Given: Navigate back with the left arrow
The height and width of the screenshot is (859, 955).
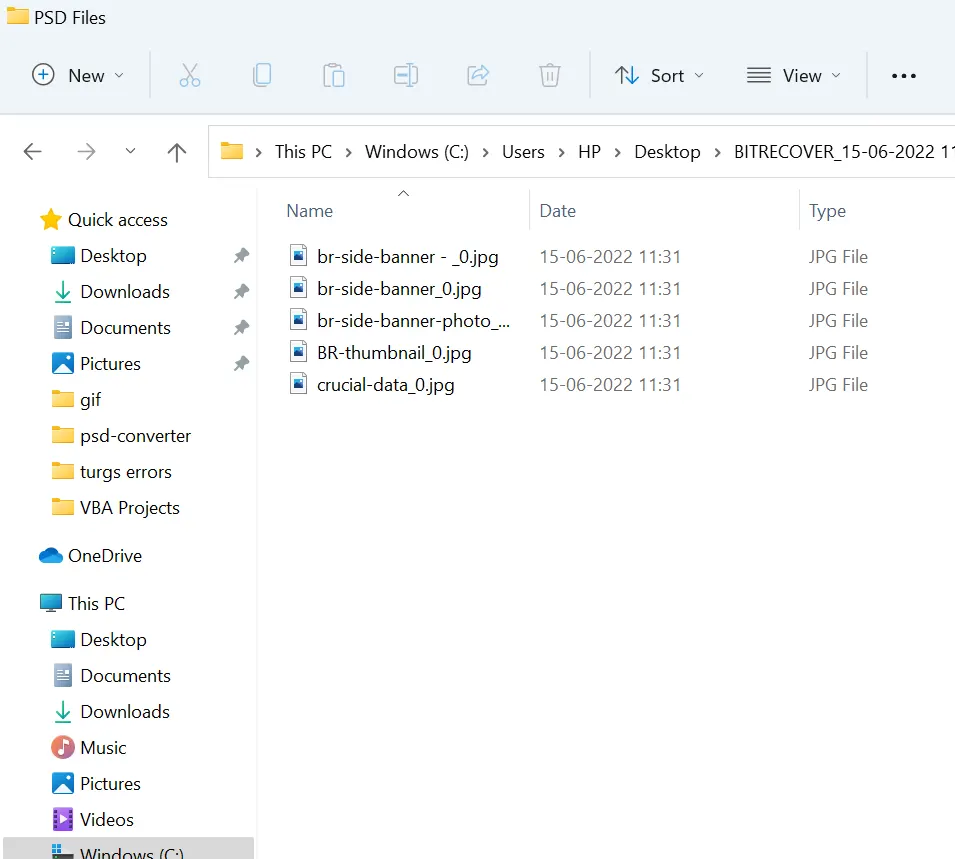Looking at the screenshot, I should [33, 152].
